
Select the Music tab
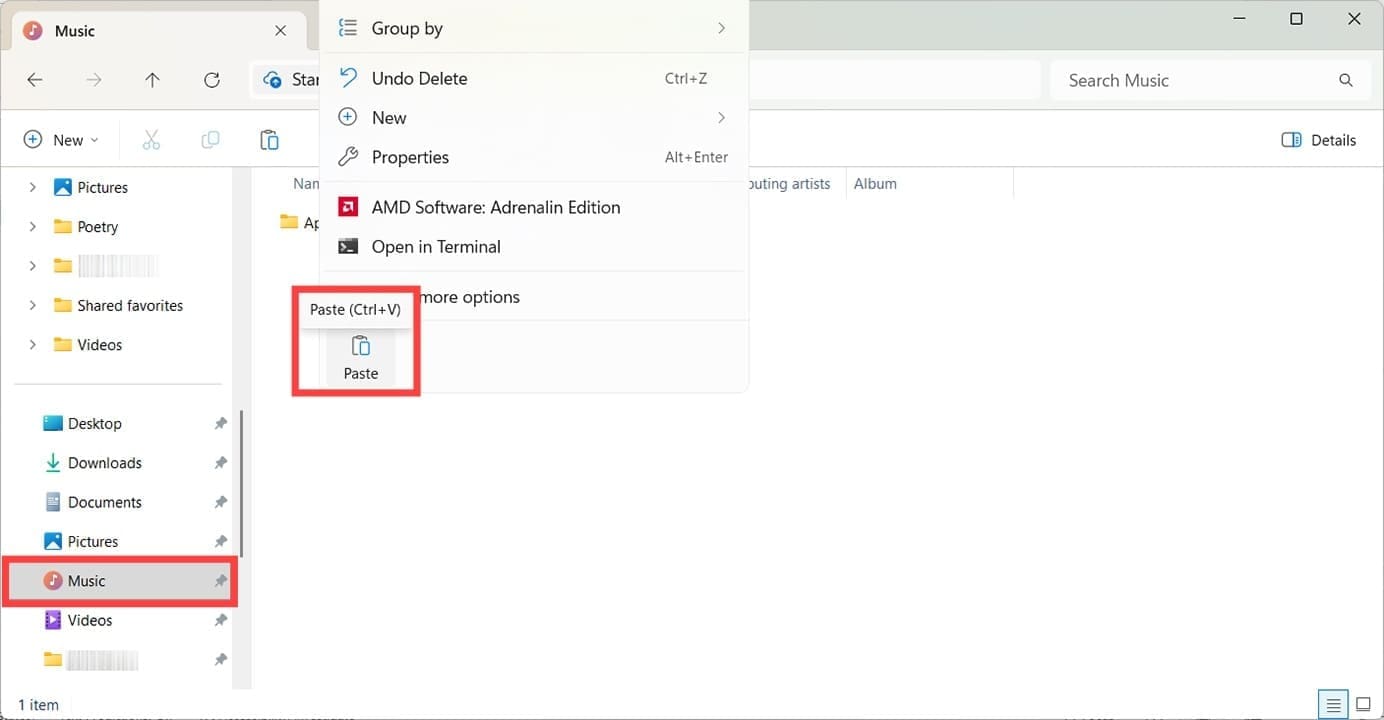159,31
